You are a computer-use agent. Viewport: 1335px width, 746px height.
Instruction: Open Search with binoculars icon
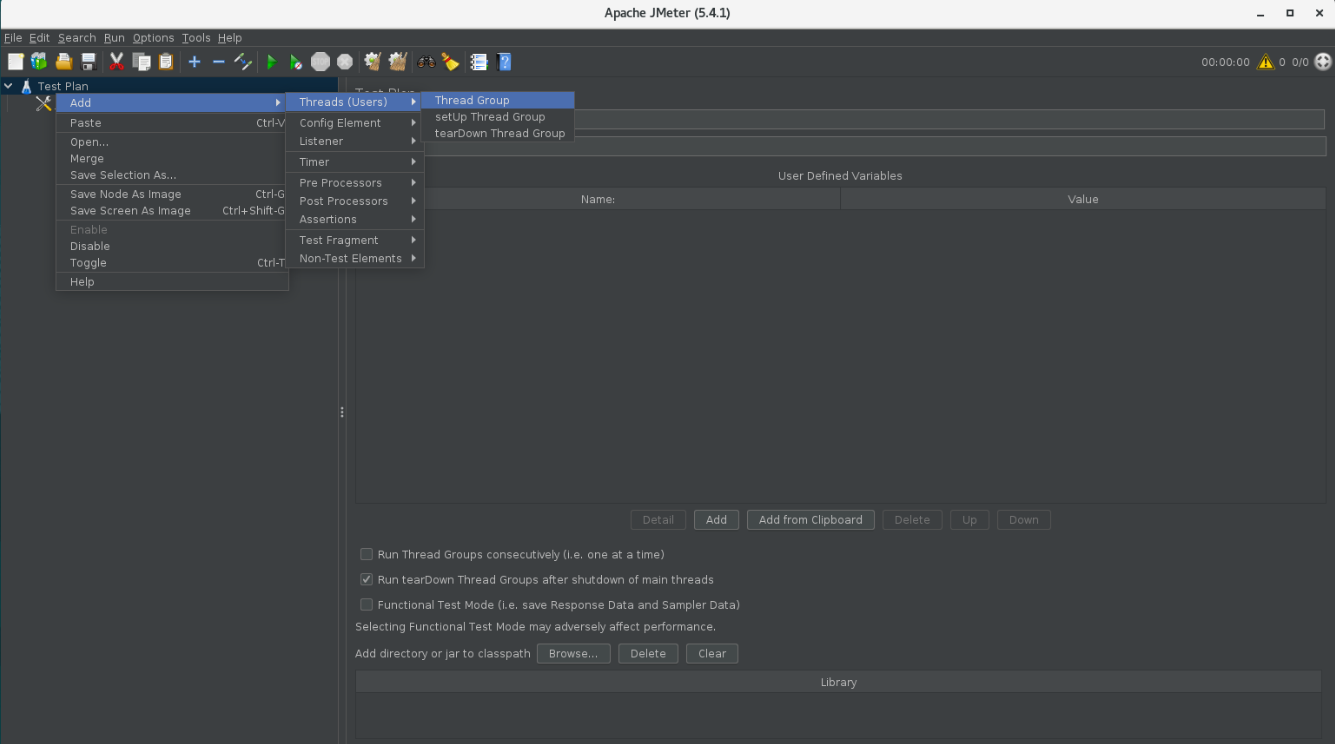[426, 62]
